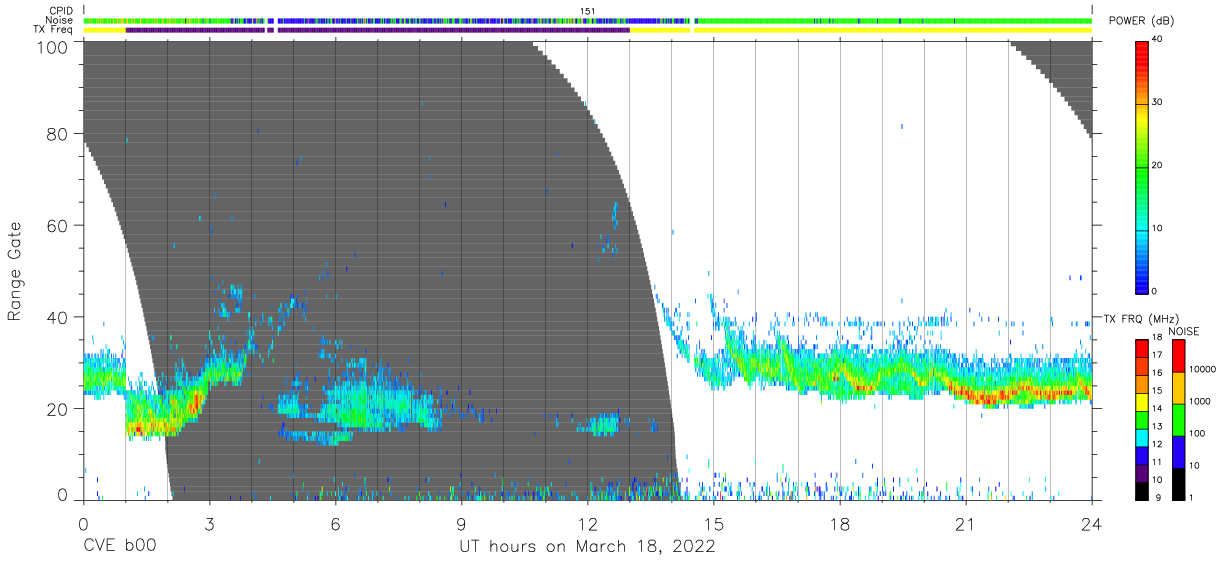Click the 6 hour tick label
Screen dimensions: 1228x567
(335, 523)
